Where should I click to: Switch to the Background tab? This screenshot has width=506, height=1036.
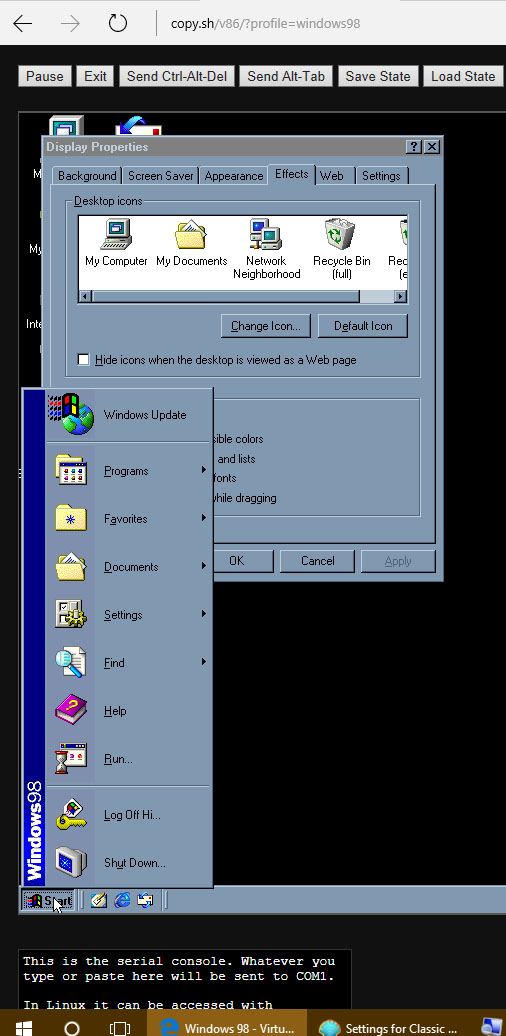(87, 176)
